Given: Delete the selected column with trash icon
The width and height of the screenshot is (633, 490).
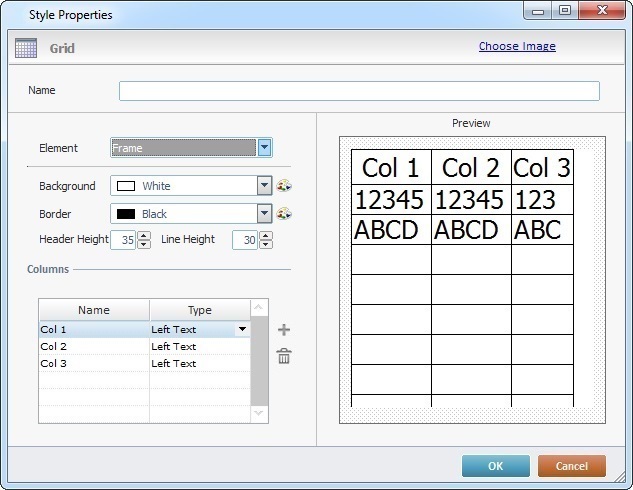Looking at the screenshot, I should 284,356.
